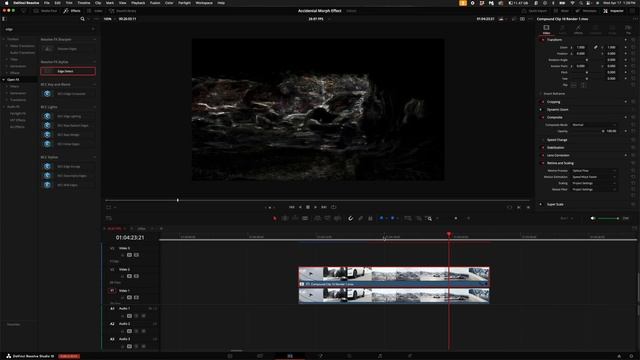Mute audio with the speaker icon
Screen dimensions: 640x360
593,218
